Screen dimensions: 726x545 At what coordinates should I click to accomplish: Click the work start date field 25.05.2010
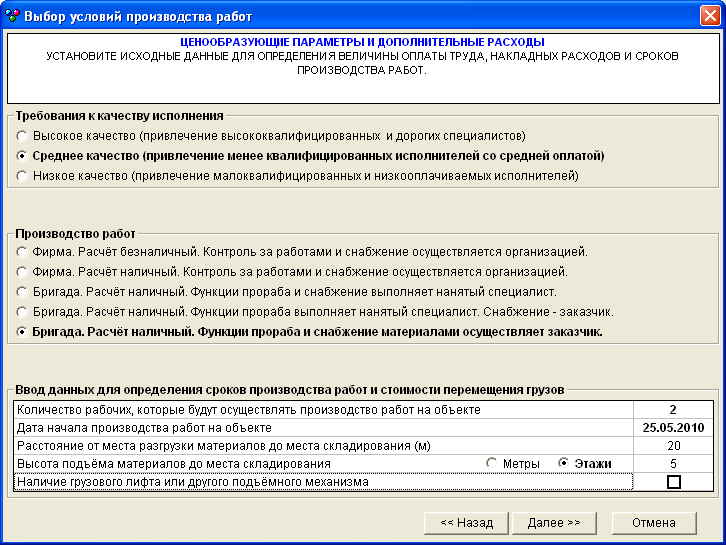click(x=674, y=428)
